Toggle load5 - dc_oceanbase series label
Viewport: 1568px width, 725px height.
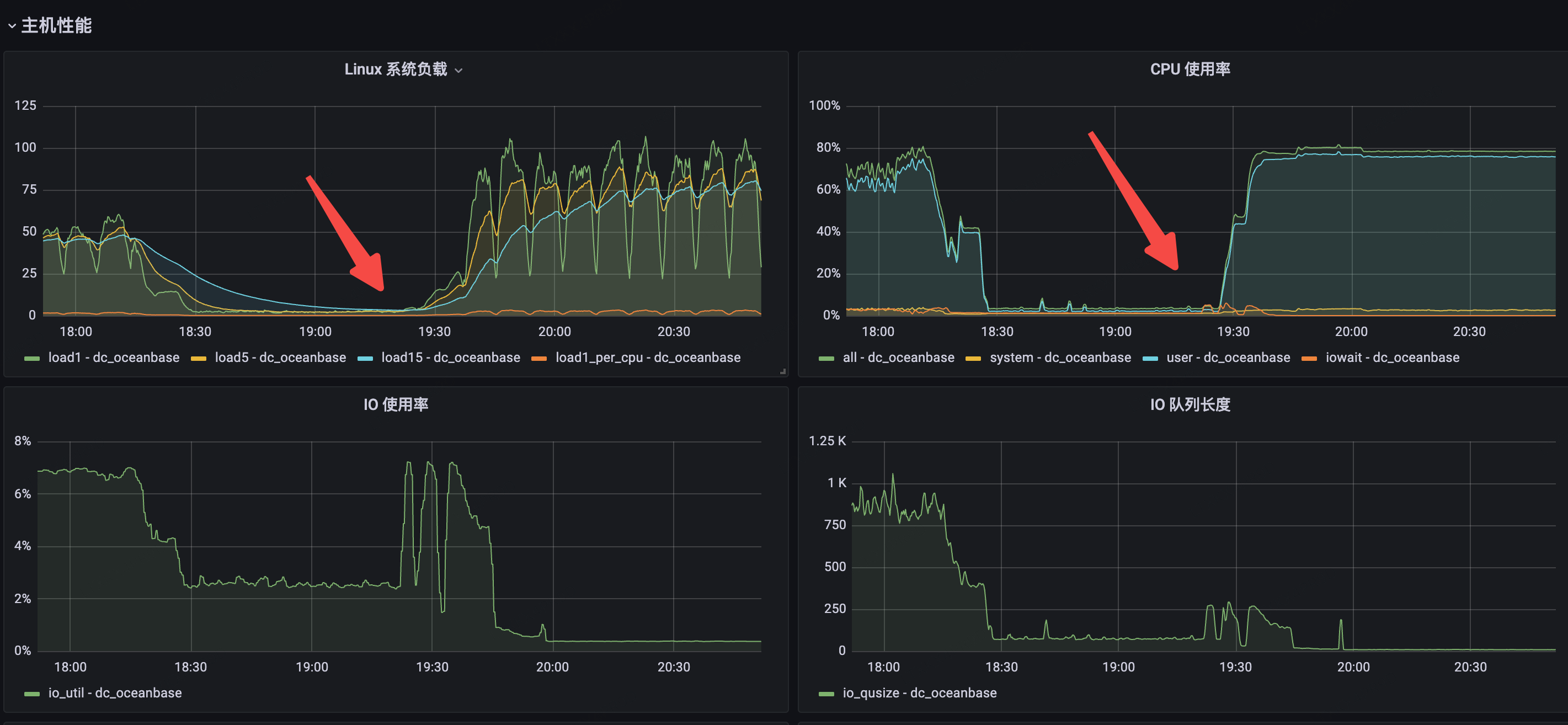coord(280,358)
